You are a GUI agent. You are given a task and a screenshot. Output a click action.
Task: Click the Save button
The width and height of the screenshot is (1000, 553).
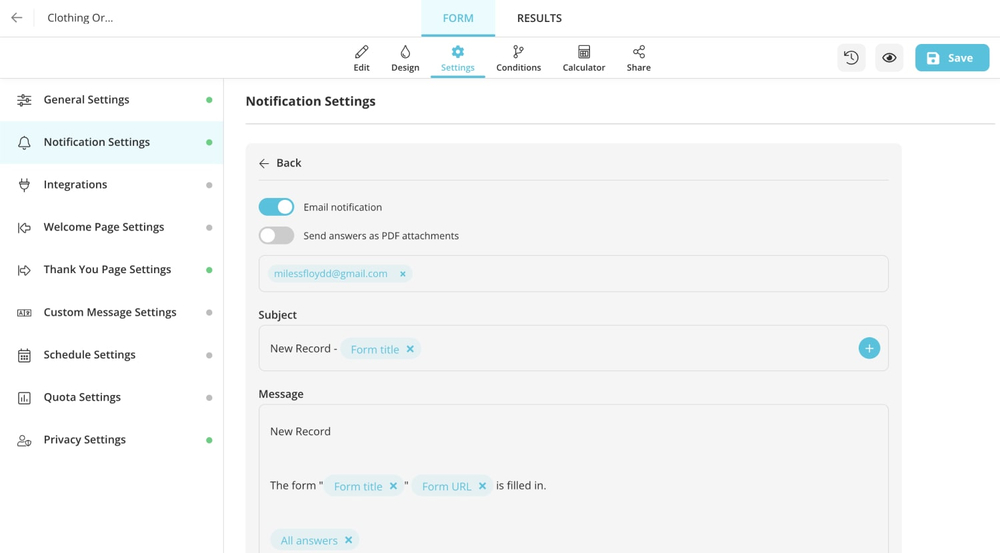pyautogui.click(x=951, y=58)
